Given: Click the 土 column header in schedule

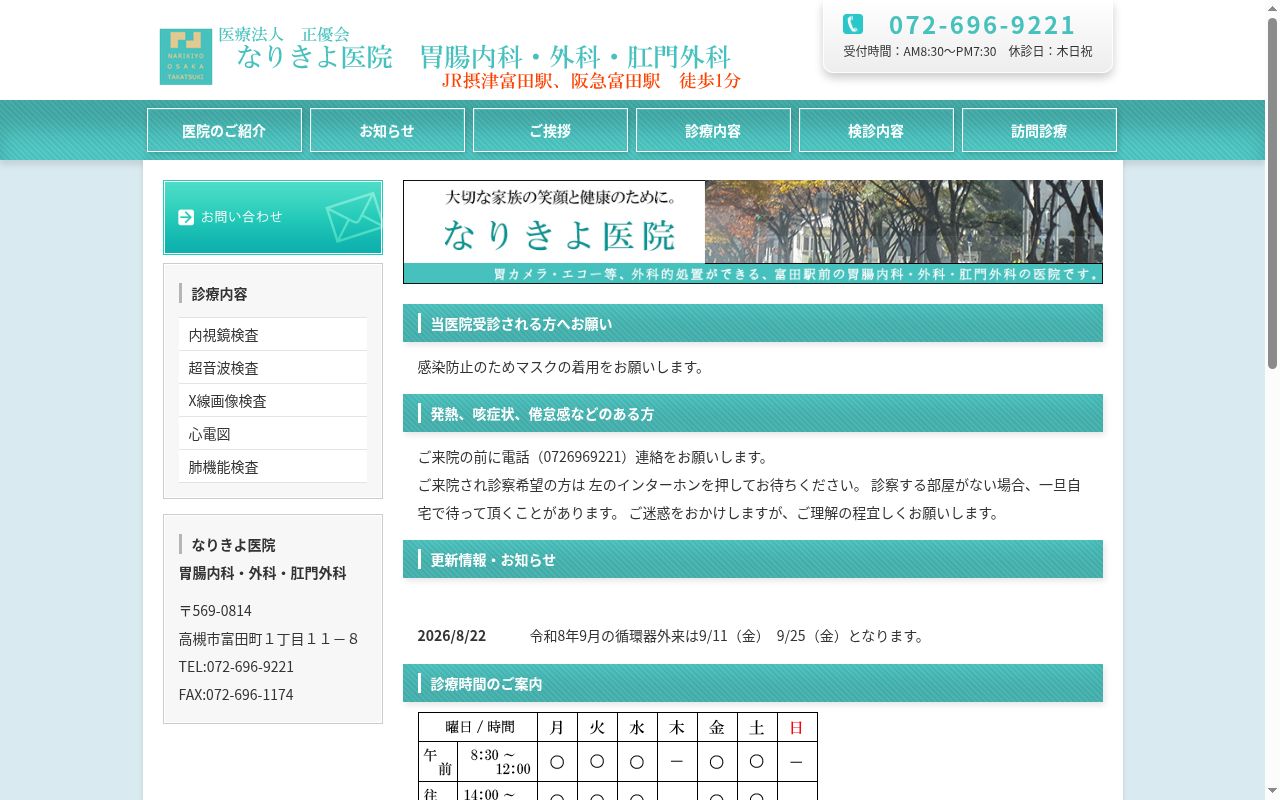Looking at the screenshot, I should pyautogui.click(x=757, y=727).
